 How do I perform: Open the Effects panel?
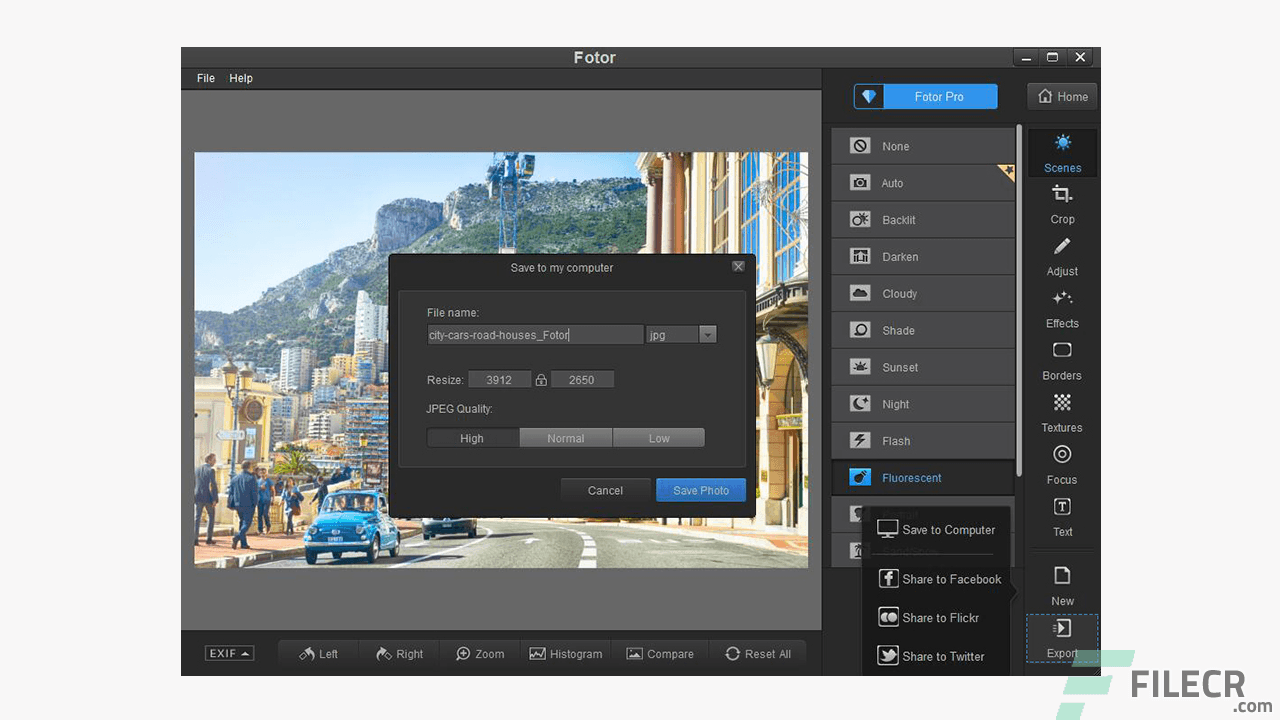point(1062,309)
